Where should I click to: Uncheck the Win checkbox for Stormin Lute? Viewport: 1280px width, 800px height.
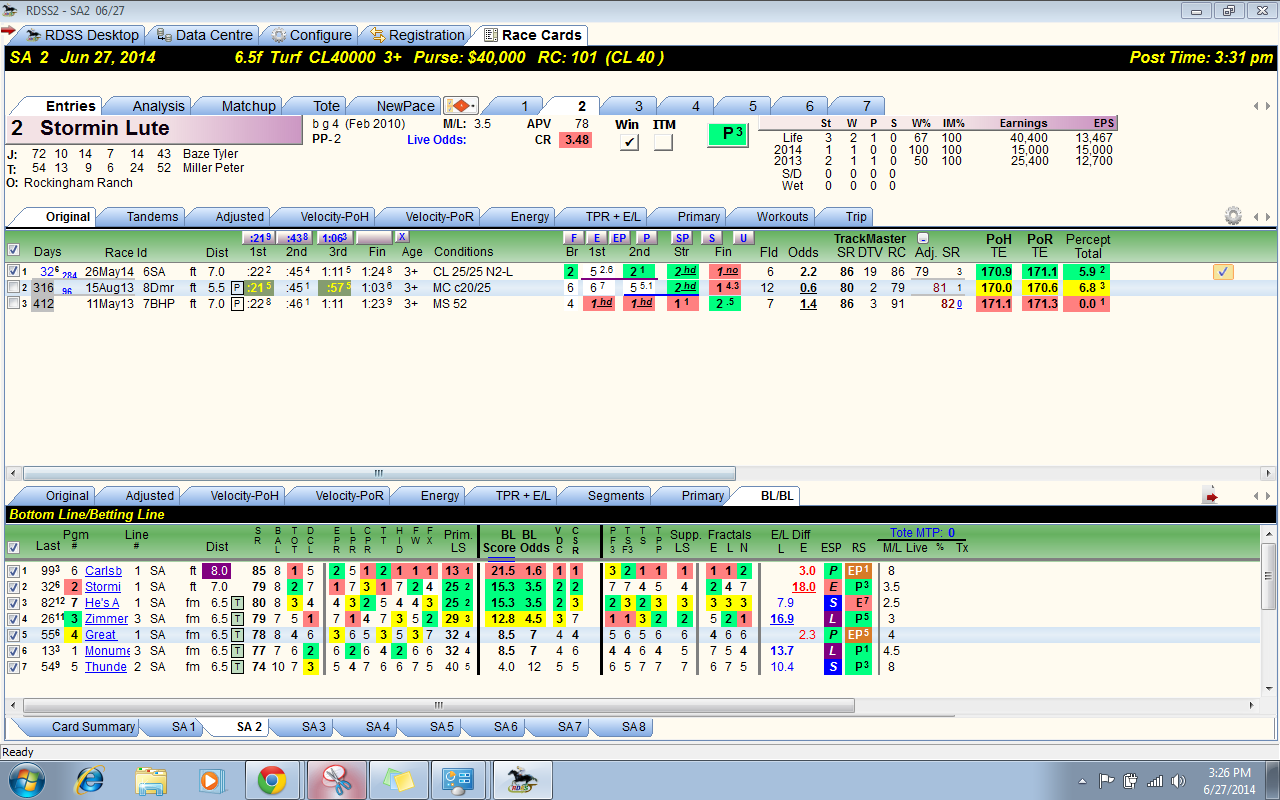(629, 142)
